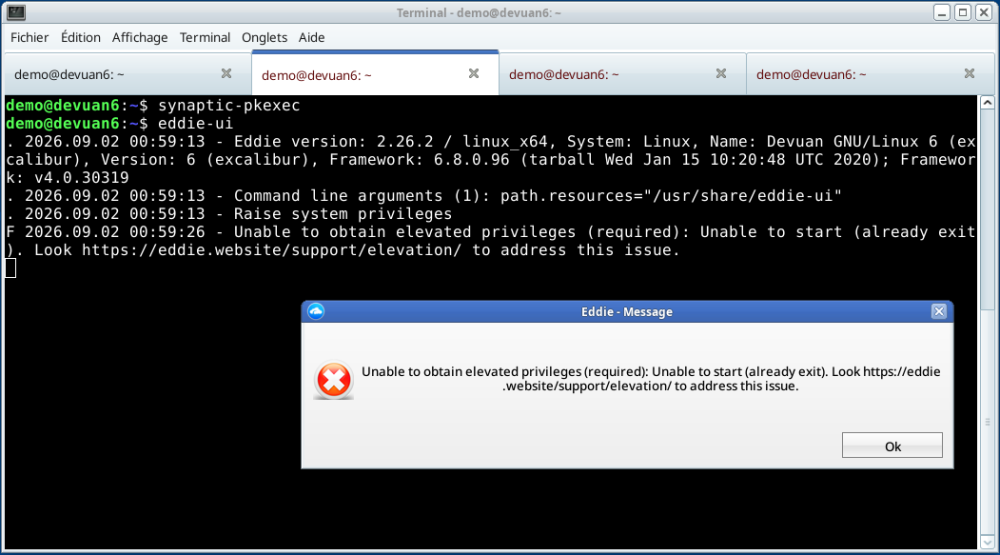1000x555 pixels.
Task: Open the Onglets menu
Action: point(264,38)
